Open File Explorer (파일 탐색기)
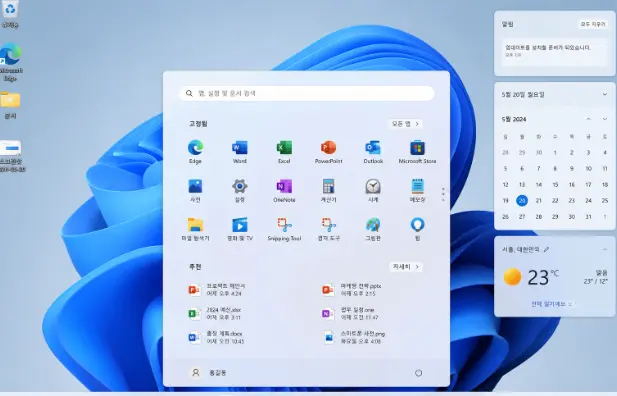The height and width of the screenshot is (396, 617). (195, 229)
